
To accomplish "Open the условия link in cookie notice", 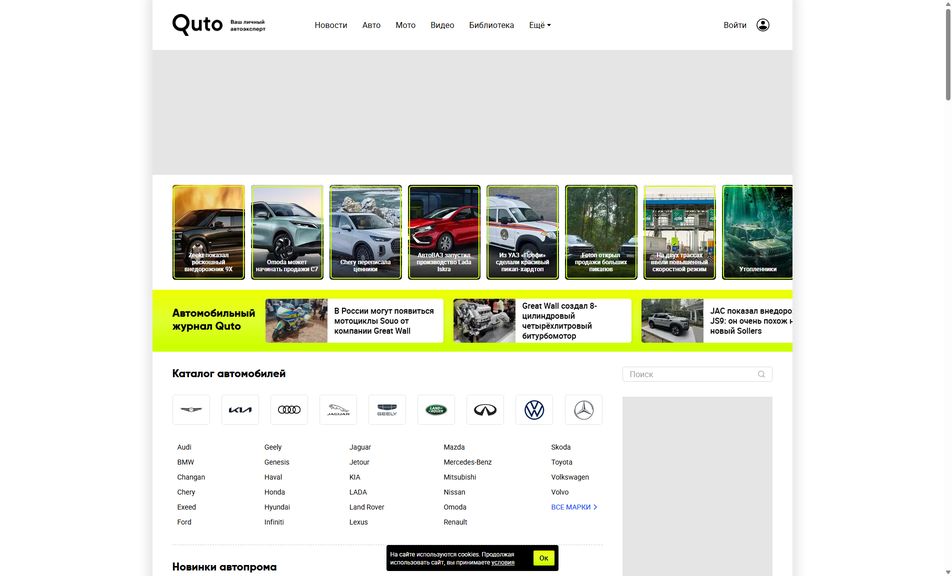I will (x=503, y=563).
